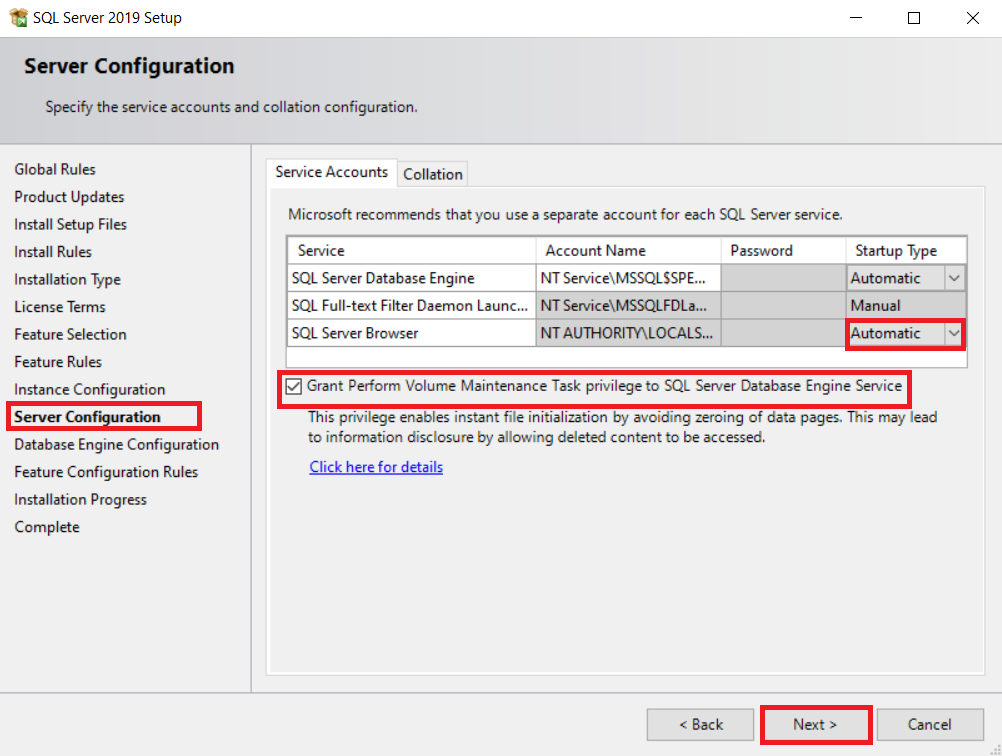Viewport: 1002px width, 756px height.
Task: Select Feature Rules step
Action: pos(58,362)
